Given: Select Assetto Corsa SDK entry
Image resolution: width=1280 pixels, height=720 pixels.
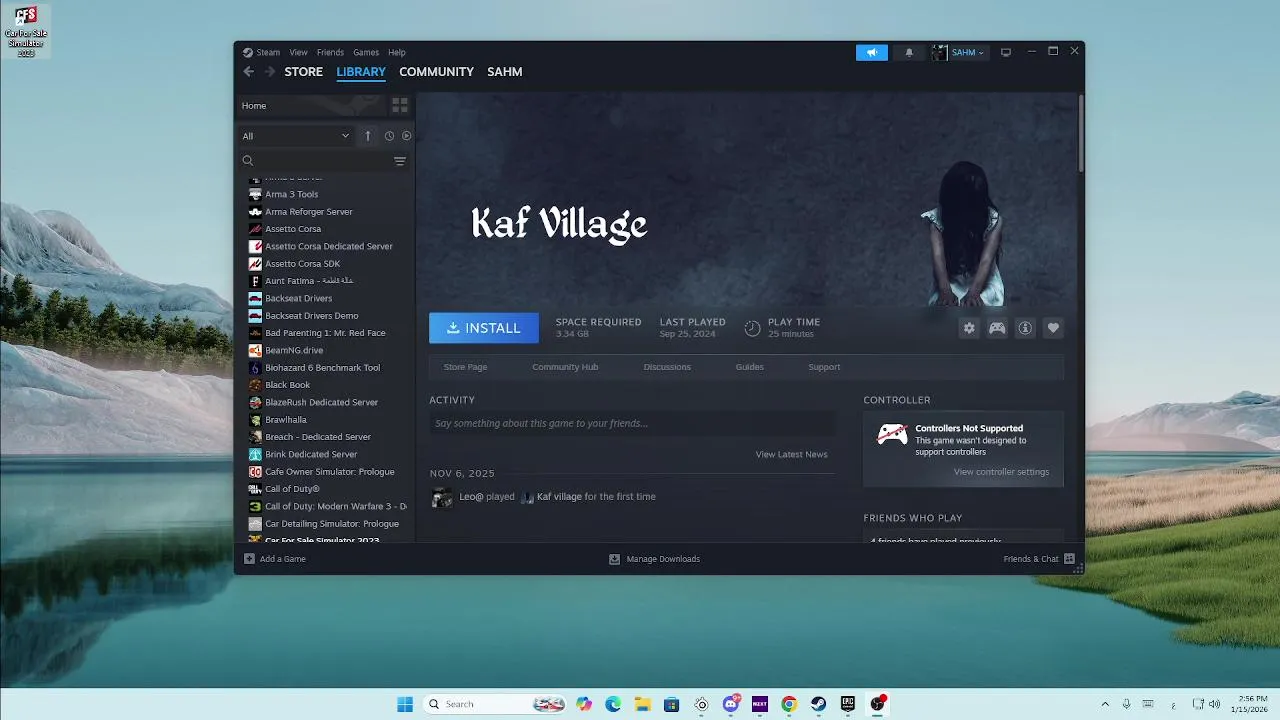Looking at the screenshot, I should pos(302,264).
